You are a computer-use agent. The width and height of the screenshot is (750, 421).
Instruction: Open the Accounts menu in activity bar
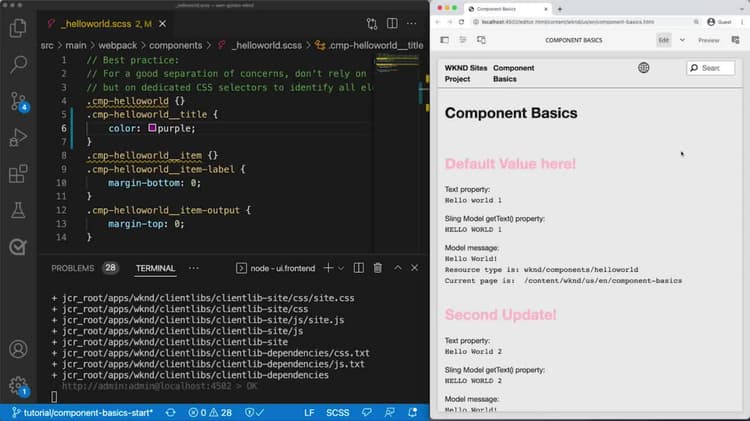click(18, 349)
